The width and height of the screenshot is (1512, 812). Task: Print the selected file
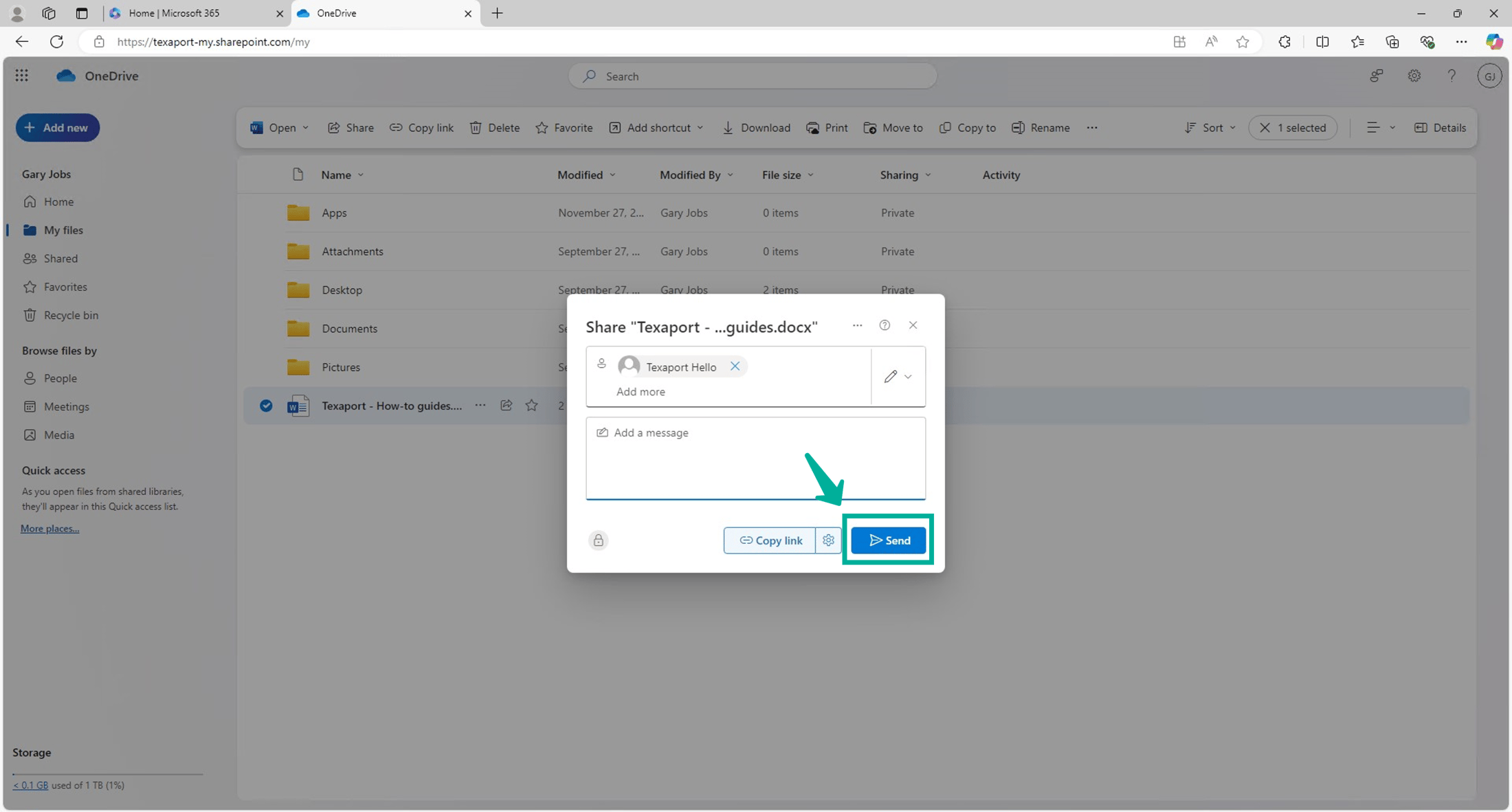click(x=827, y=127)
